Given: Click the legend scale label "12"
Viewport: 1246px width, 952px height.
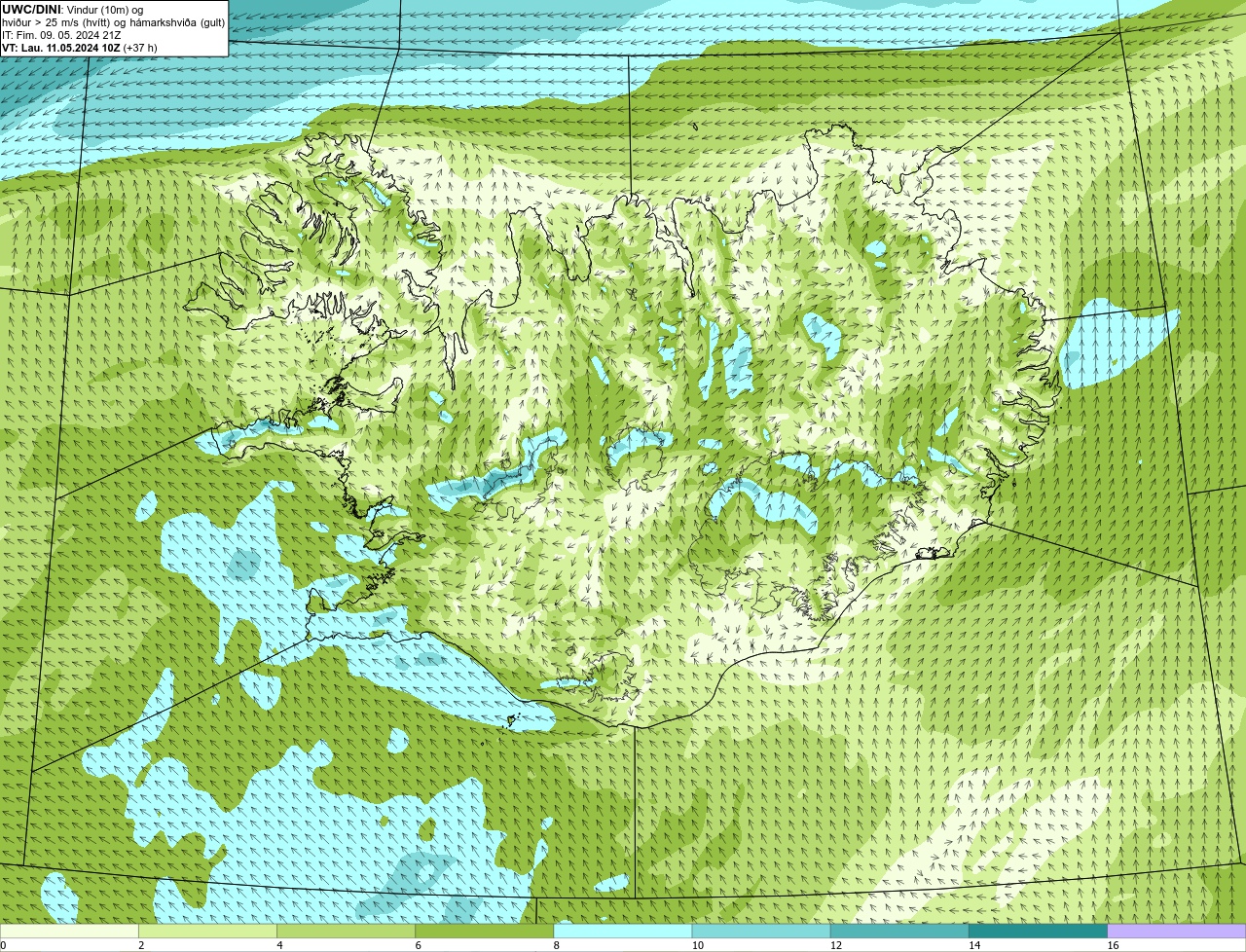Looking at the screenshot, I should point(836,945).
